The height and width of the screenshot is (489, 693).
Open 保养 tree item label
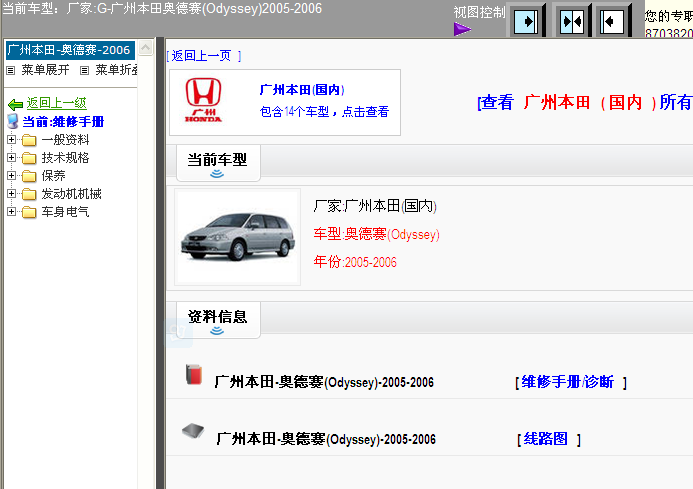[53, 176]
